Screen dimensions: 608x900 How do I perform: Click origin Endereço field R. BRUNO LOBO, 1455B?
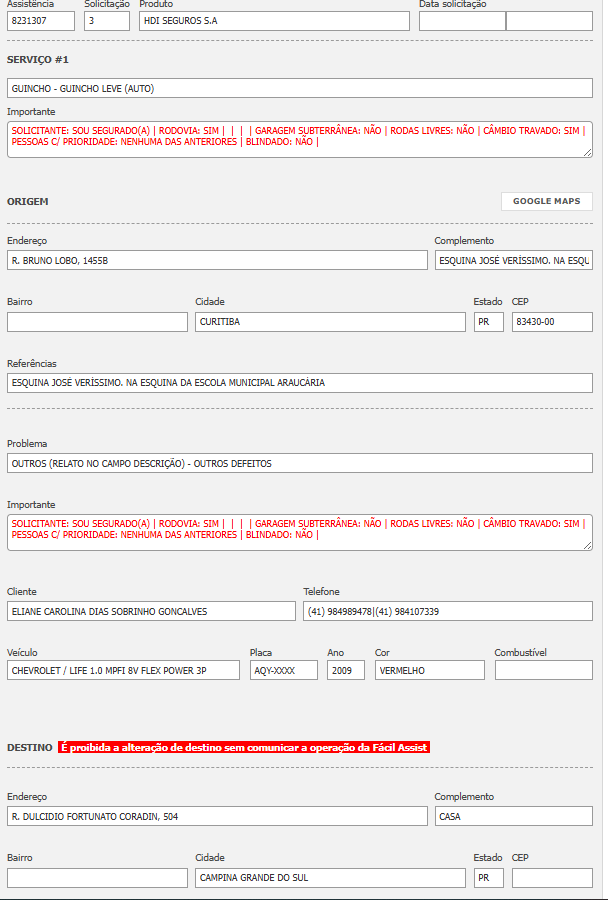tap(217, 260)
